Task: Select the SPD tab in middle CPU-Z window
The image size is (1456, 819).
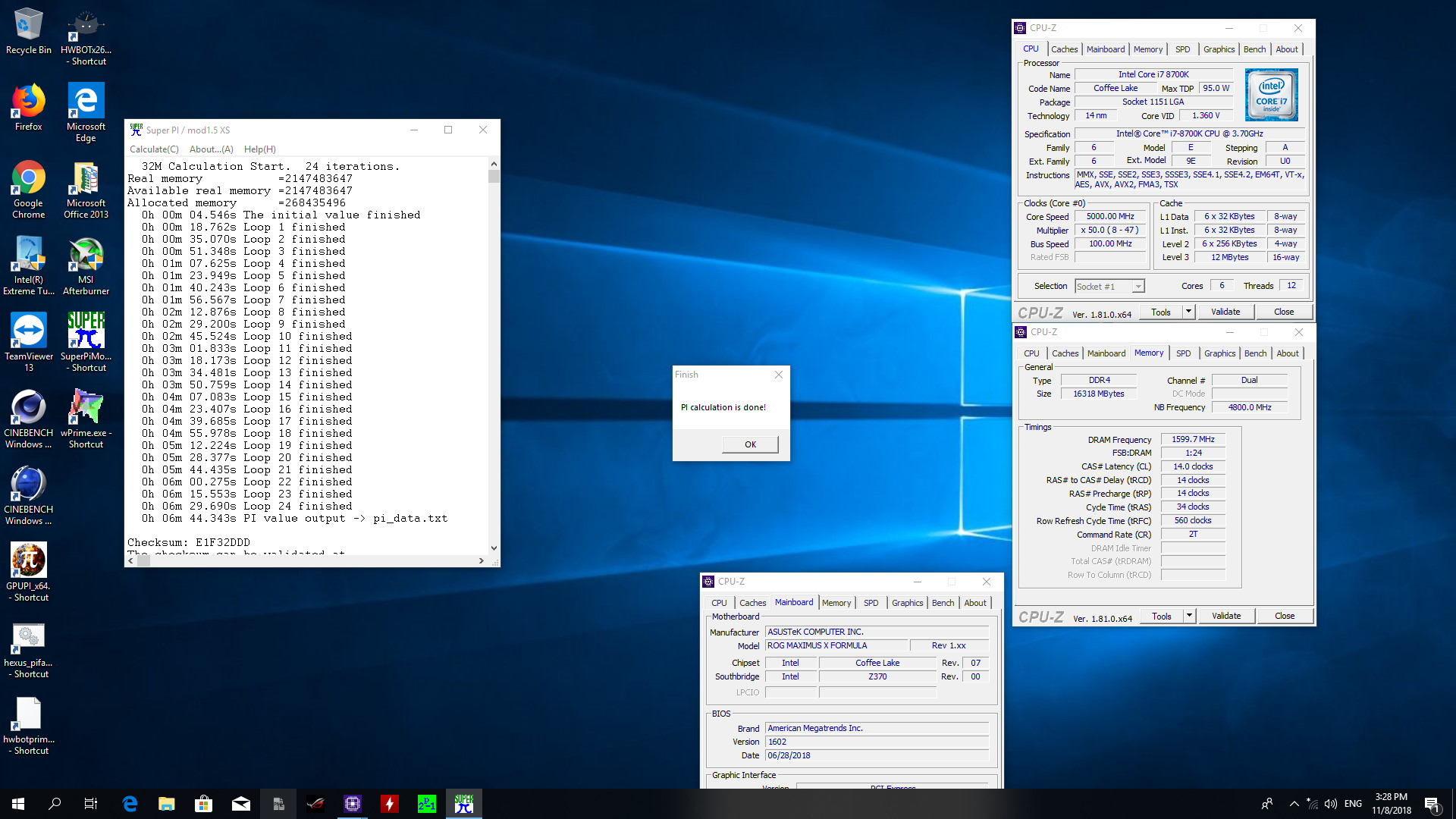Action: pos(1183,353)
